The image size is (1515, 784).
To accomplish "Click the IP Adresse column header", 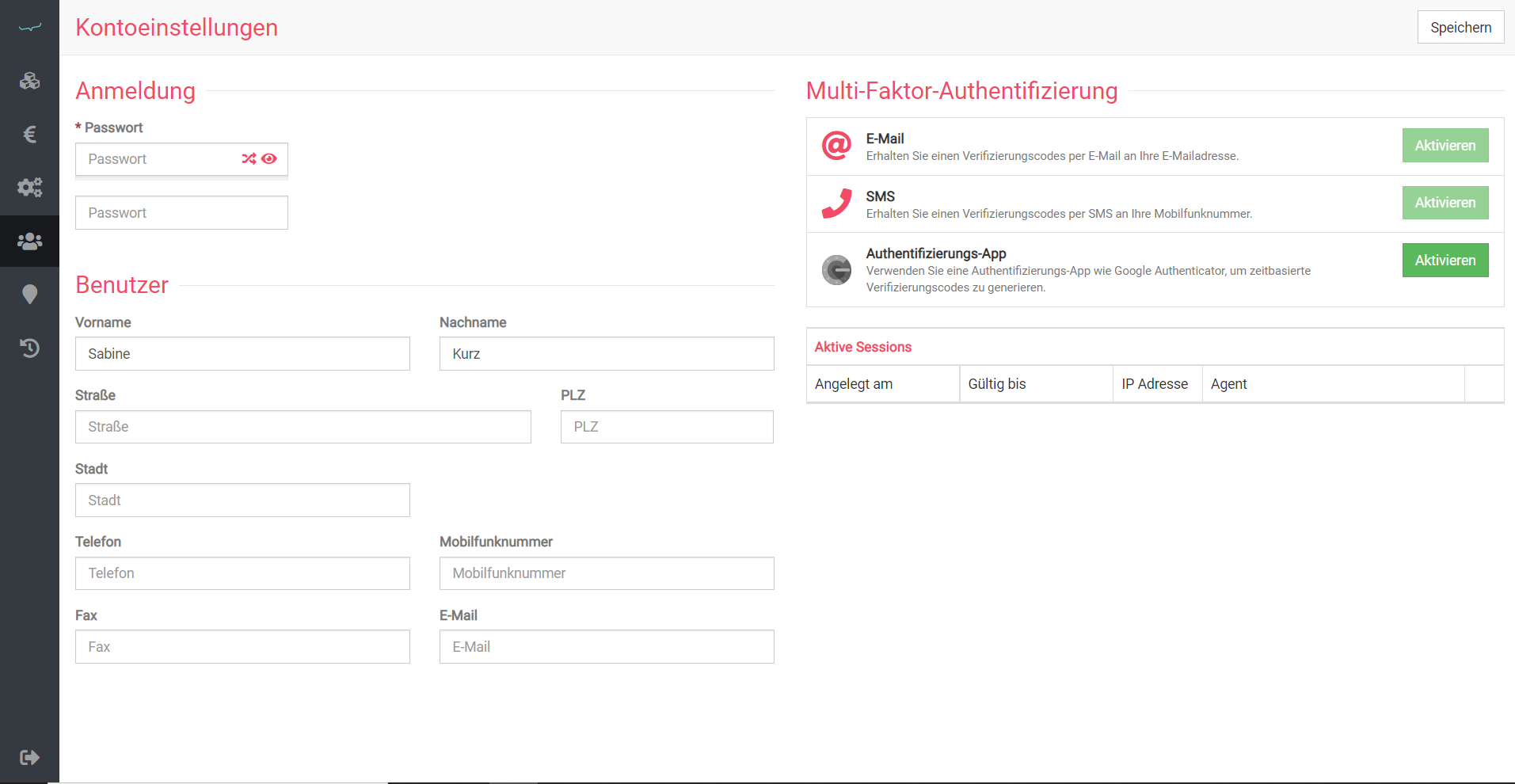I will (1155, 384).
